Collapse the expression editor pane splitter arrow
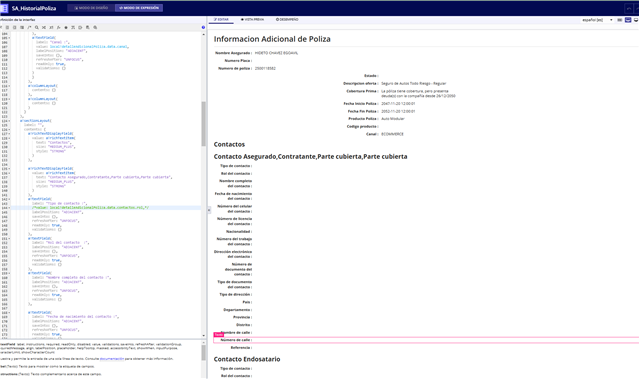Screen dimensions: 639x379 point(209,210)
